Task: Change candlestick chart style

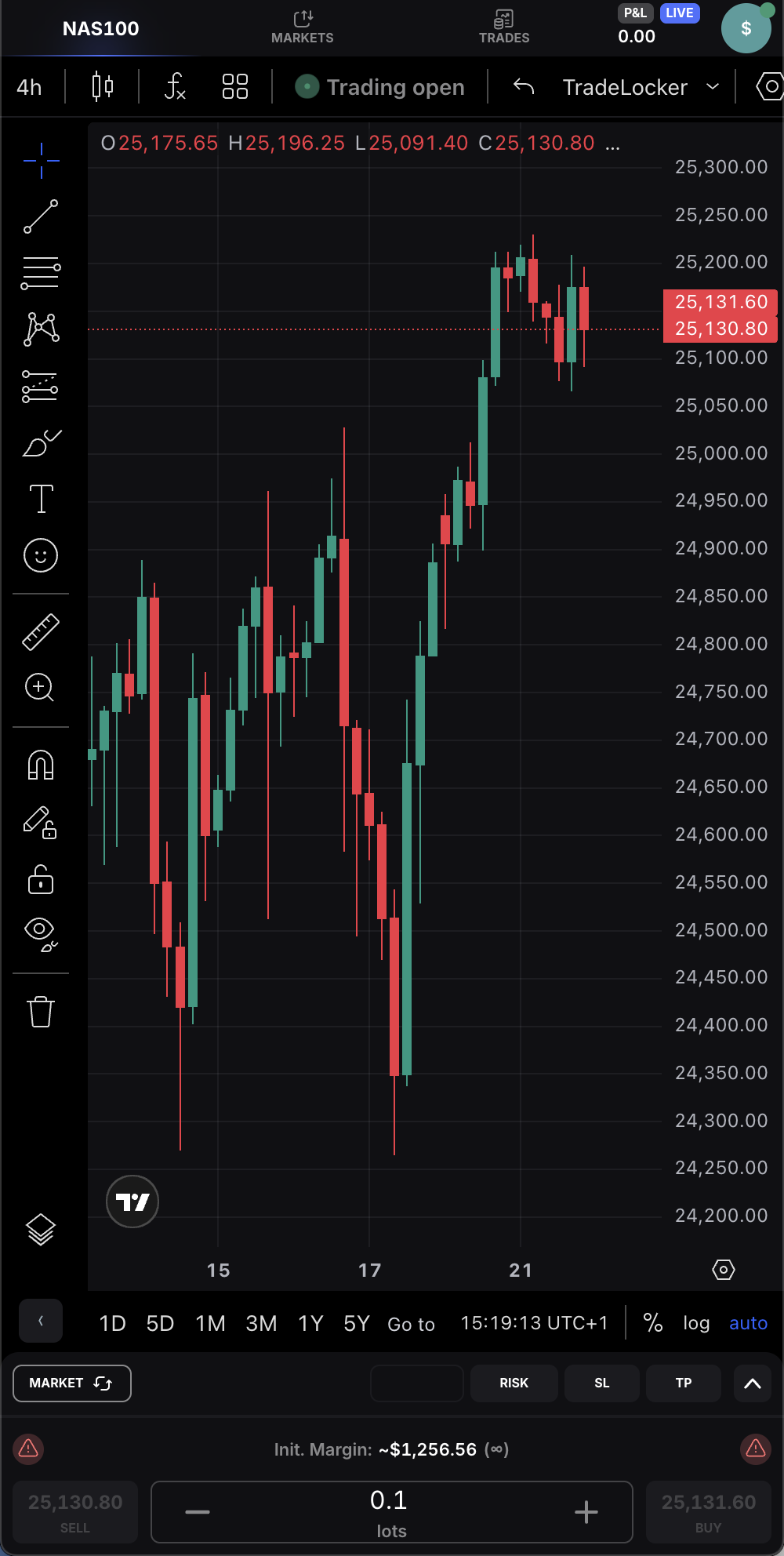Action: [103, 86]
